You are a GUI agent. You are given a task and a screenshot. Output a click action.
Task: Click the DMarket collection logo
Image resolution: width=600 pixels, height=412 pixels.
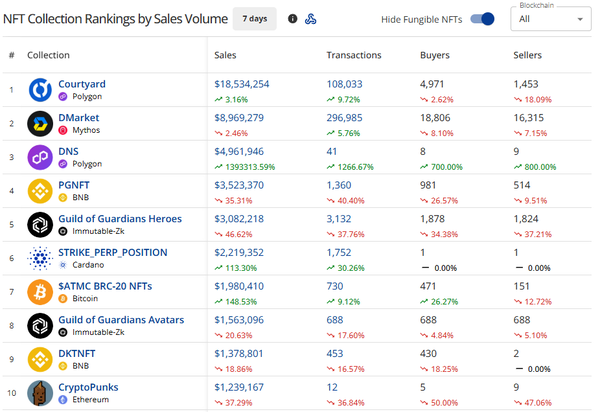[x=40, y=124]
